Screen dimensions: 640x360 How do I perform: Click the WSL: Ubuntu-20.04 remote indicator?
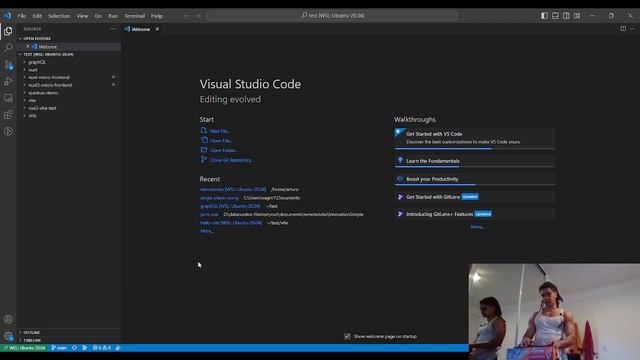(x=25, y=348)
